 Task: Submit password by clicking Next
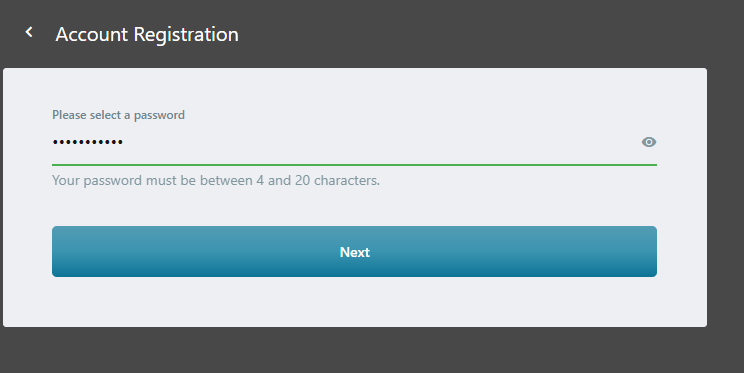coord(354,252)
